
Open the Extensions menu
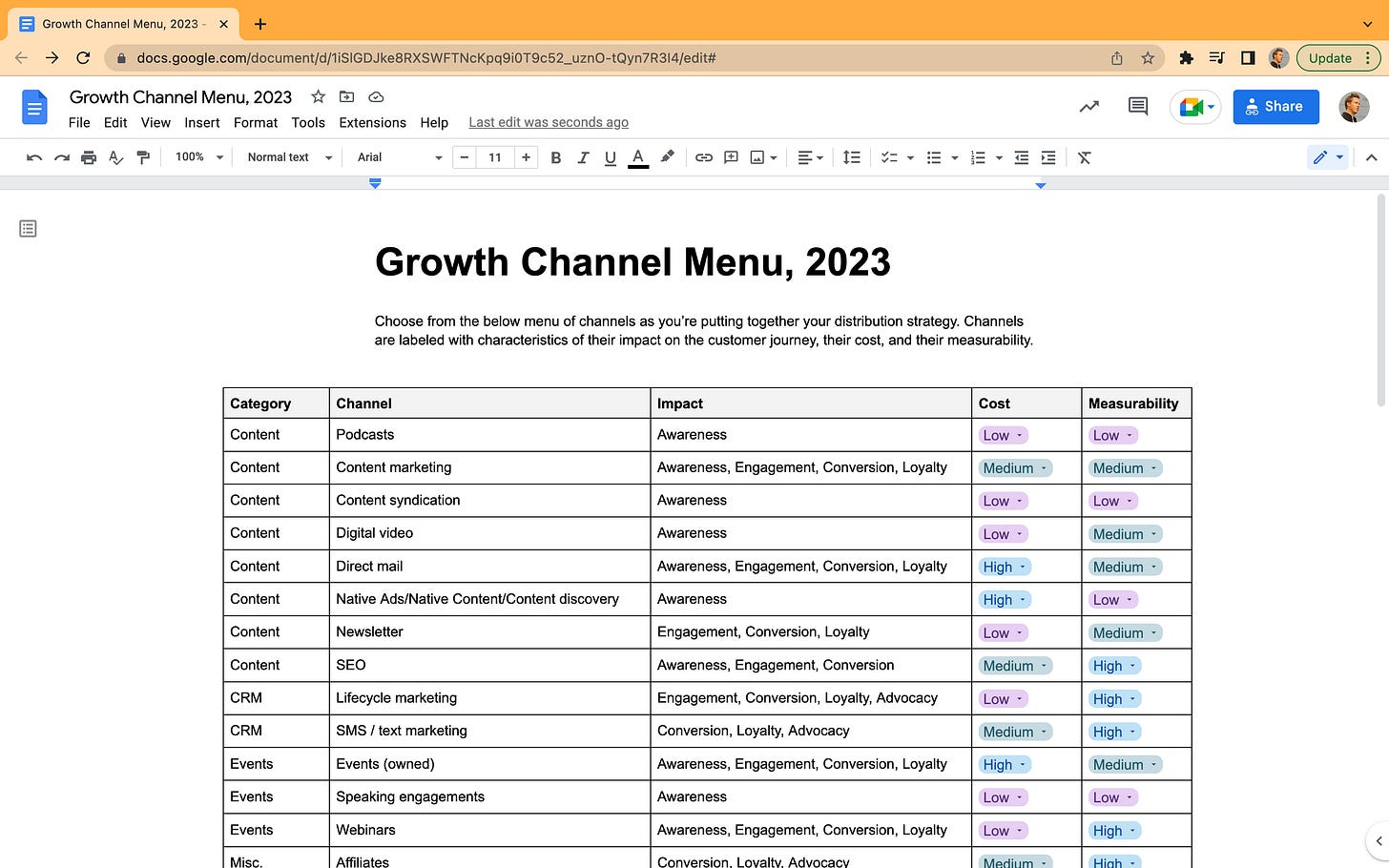[372, 123]
